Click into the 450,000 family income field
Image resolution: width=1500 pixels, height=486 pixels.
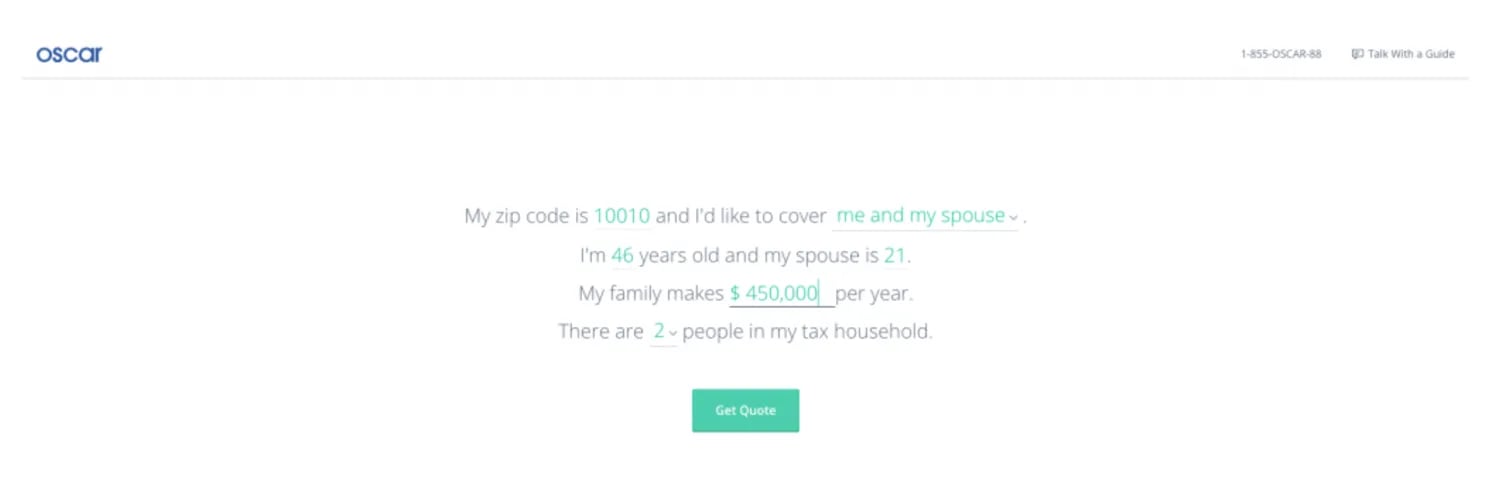(782, 293)
